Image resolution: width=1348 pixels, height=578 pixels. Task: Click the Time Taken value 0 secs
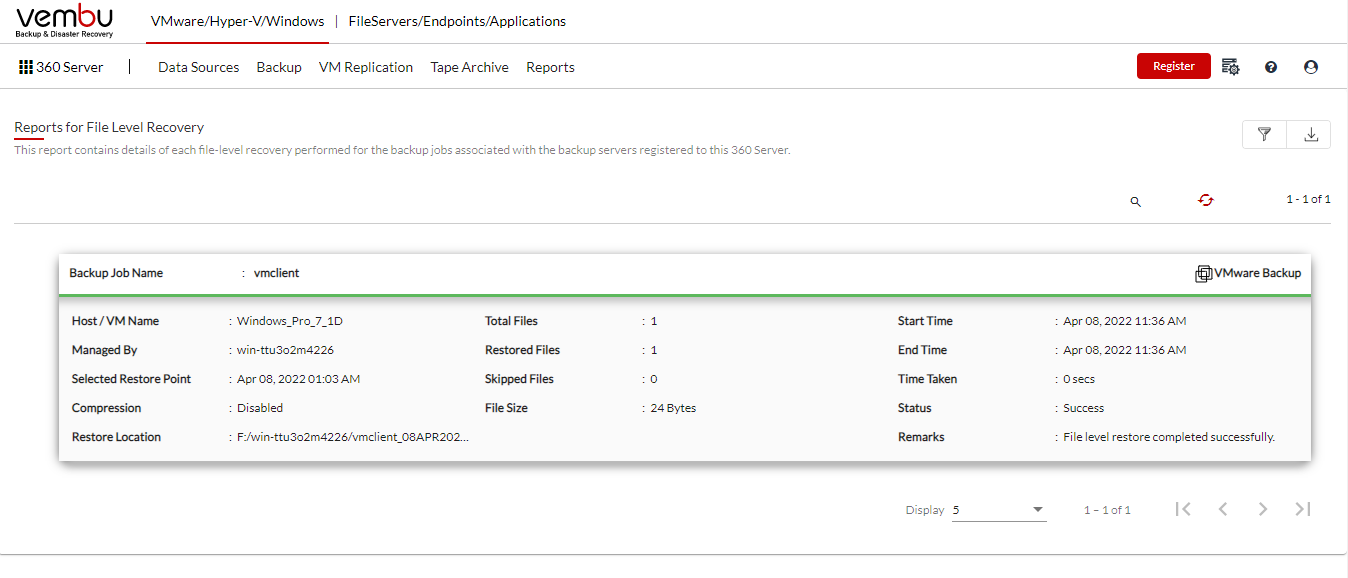click(1081, 379)
